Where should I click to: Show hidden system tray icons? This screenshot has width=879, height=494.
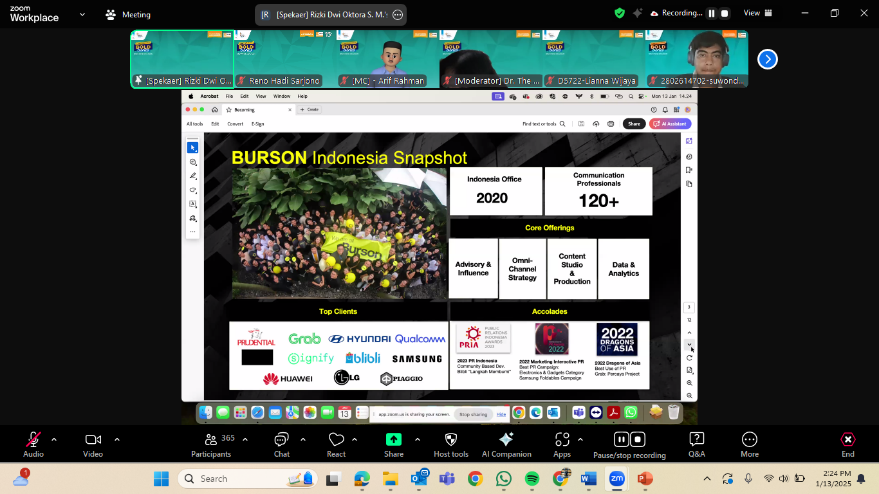pos(707,478)
